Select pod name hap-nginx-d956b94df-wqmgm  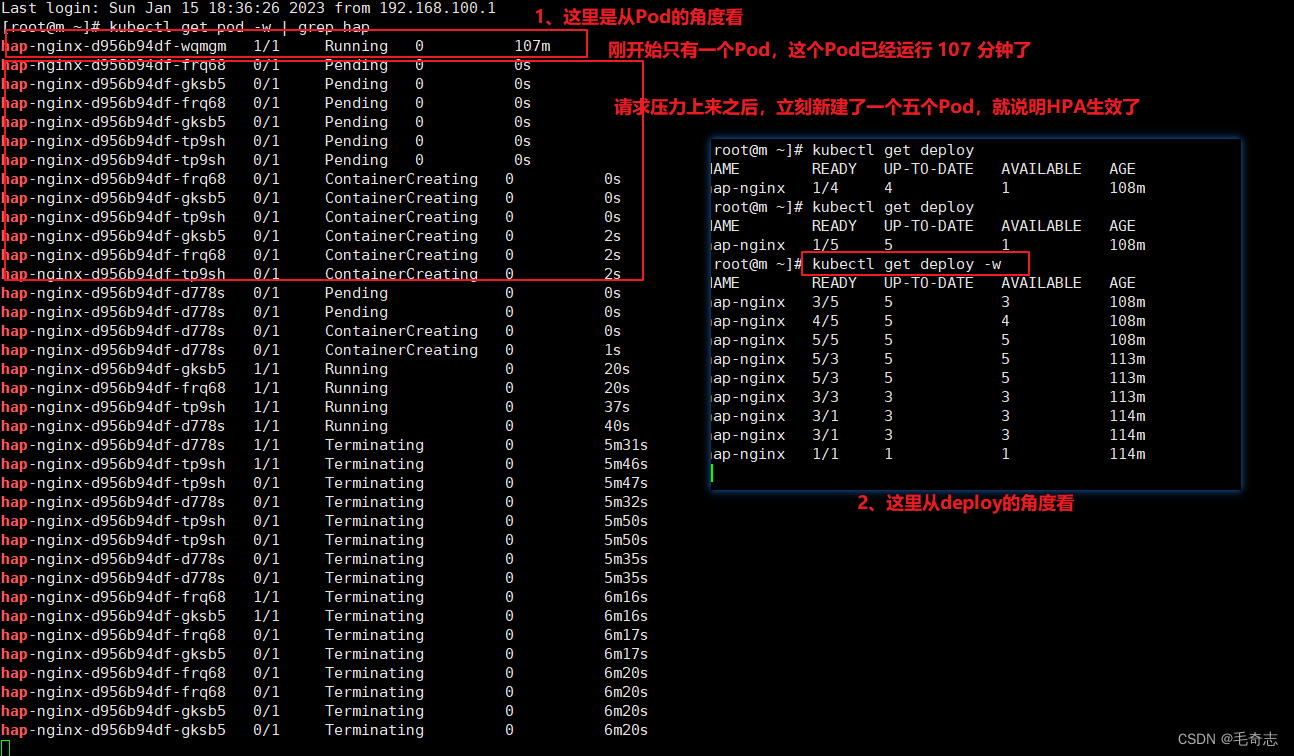coord(114,46)
